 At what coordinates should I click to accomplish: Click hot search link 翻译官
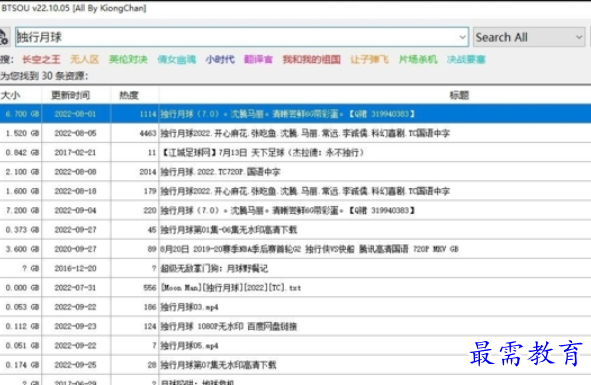point(258,59)
